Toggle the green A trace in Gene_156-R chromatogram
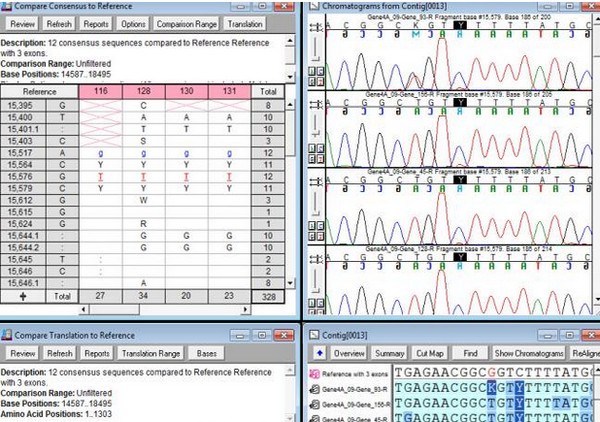The width and height of the screenshot is (600, 422). [312, 148]
